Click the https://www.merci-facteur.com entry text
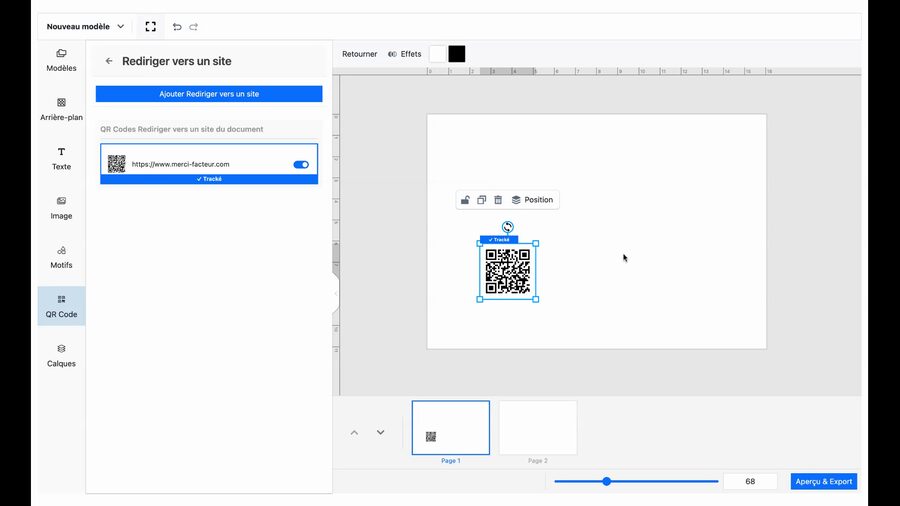900x506 pixels. (x=180, y=164)
